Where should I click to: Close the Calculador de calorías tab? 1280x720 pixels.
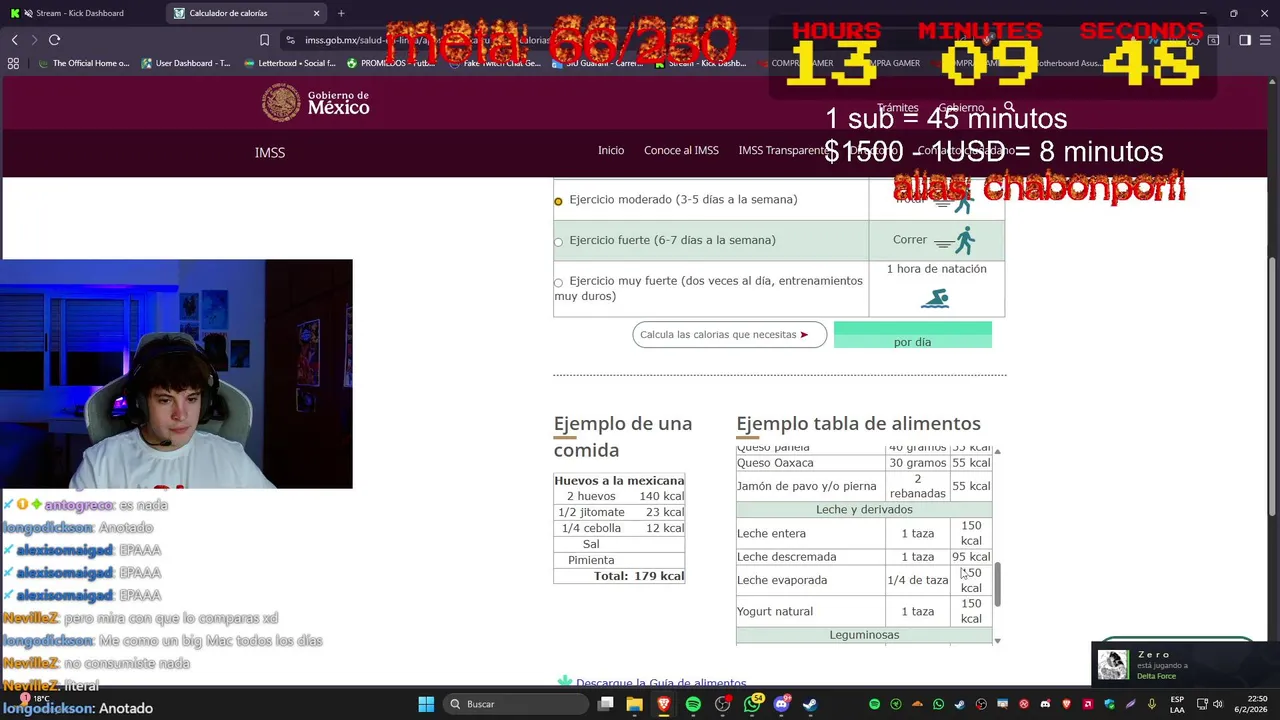pos(317,13)
